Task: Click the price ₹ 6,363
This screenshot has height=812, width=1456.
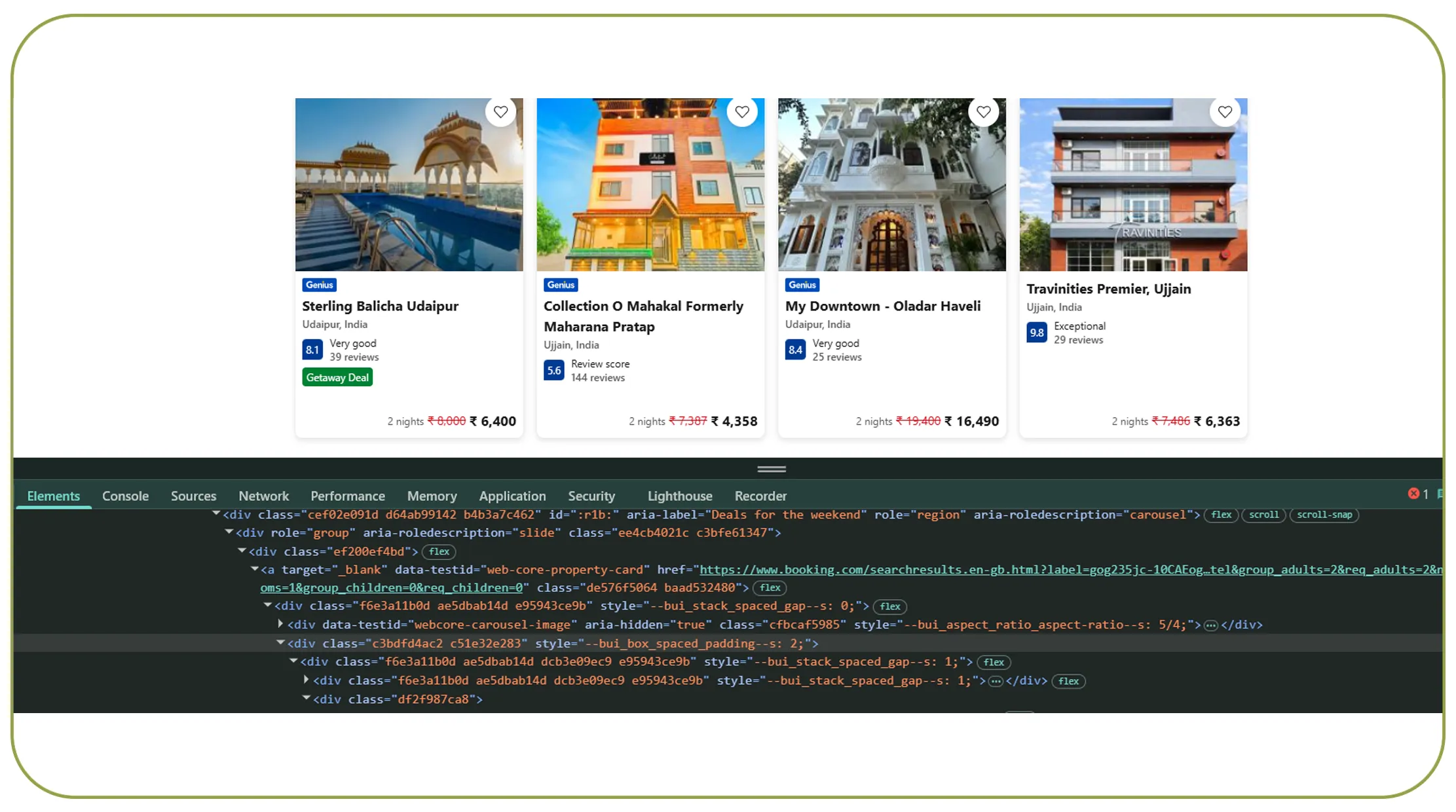Action: (1217, 421)
